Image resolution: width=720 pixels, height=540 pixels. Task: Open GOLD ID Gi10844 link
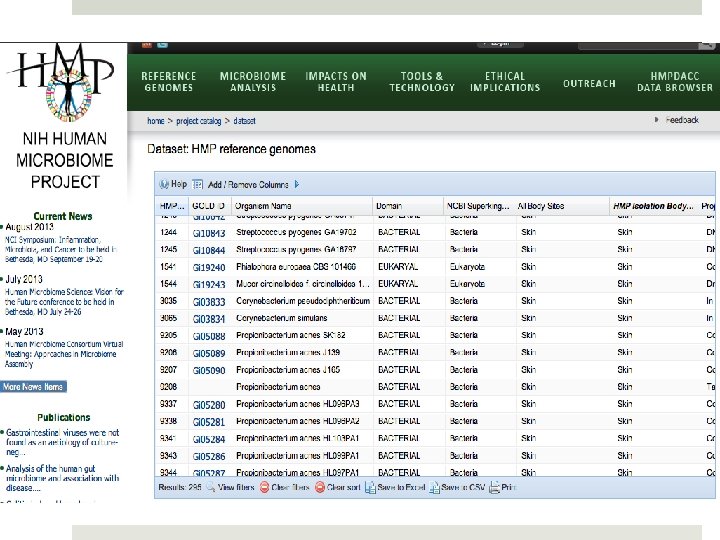pos(209,250)
